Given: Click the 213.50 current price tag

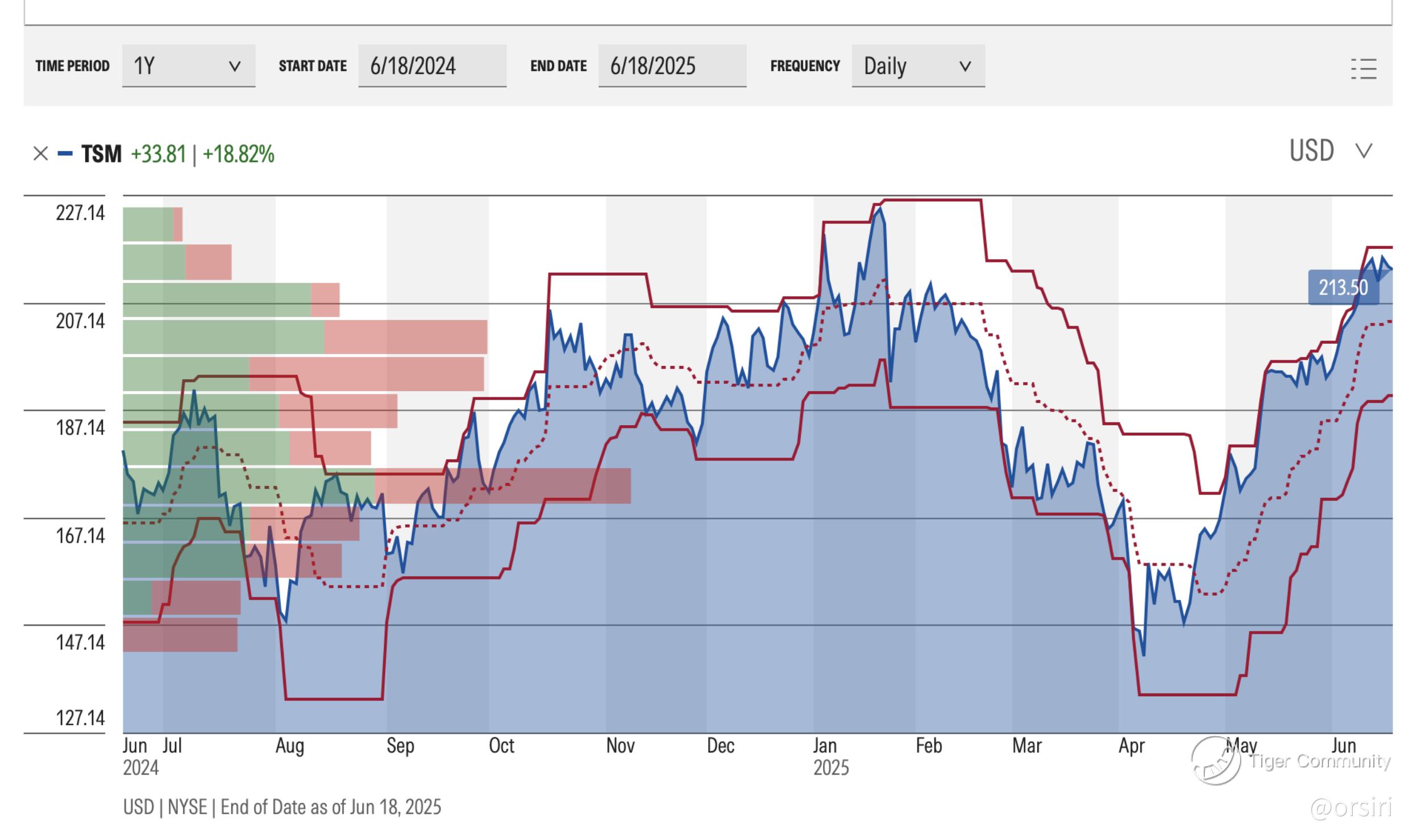Looking at the screenshot, I should [x=1343, y=288].
